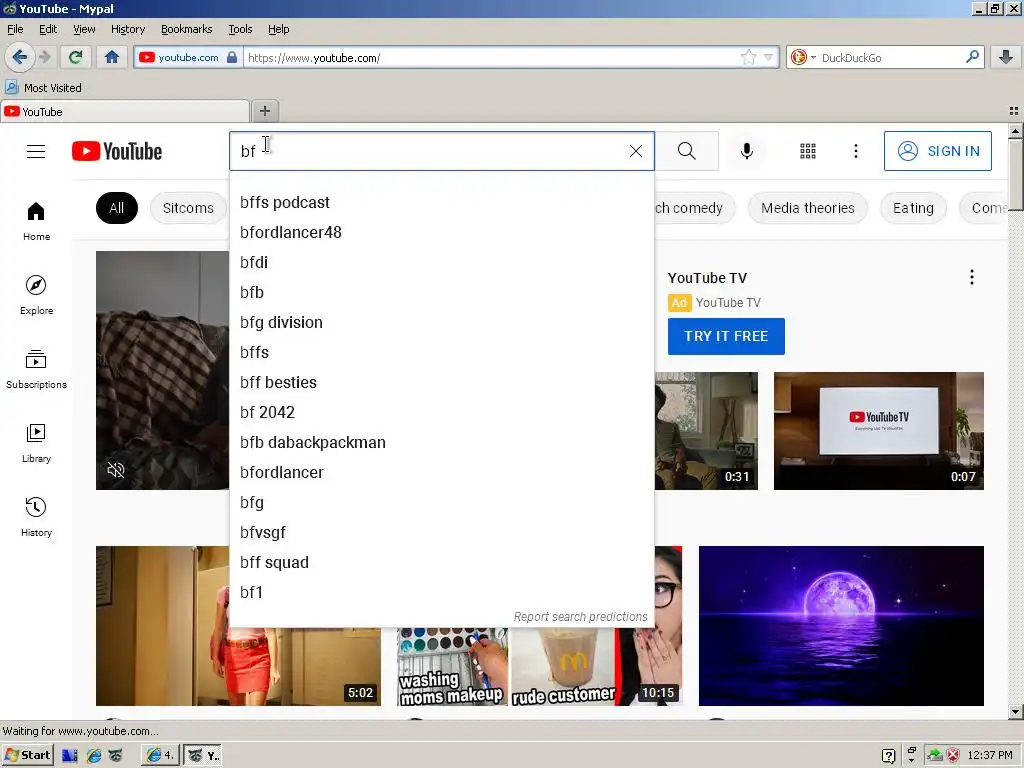Select the Media theories filter chip
The image size is (1024, 768).
[808, 208]
